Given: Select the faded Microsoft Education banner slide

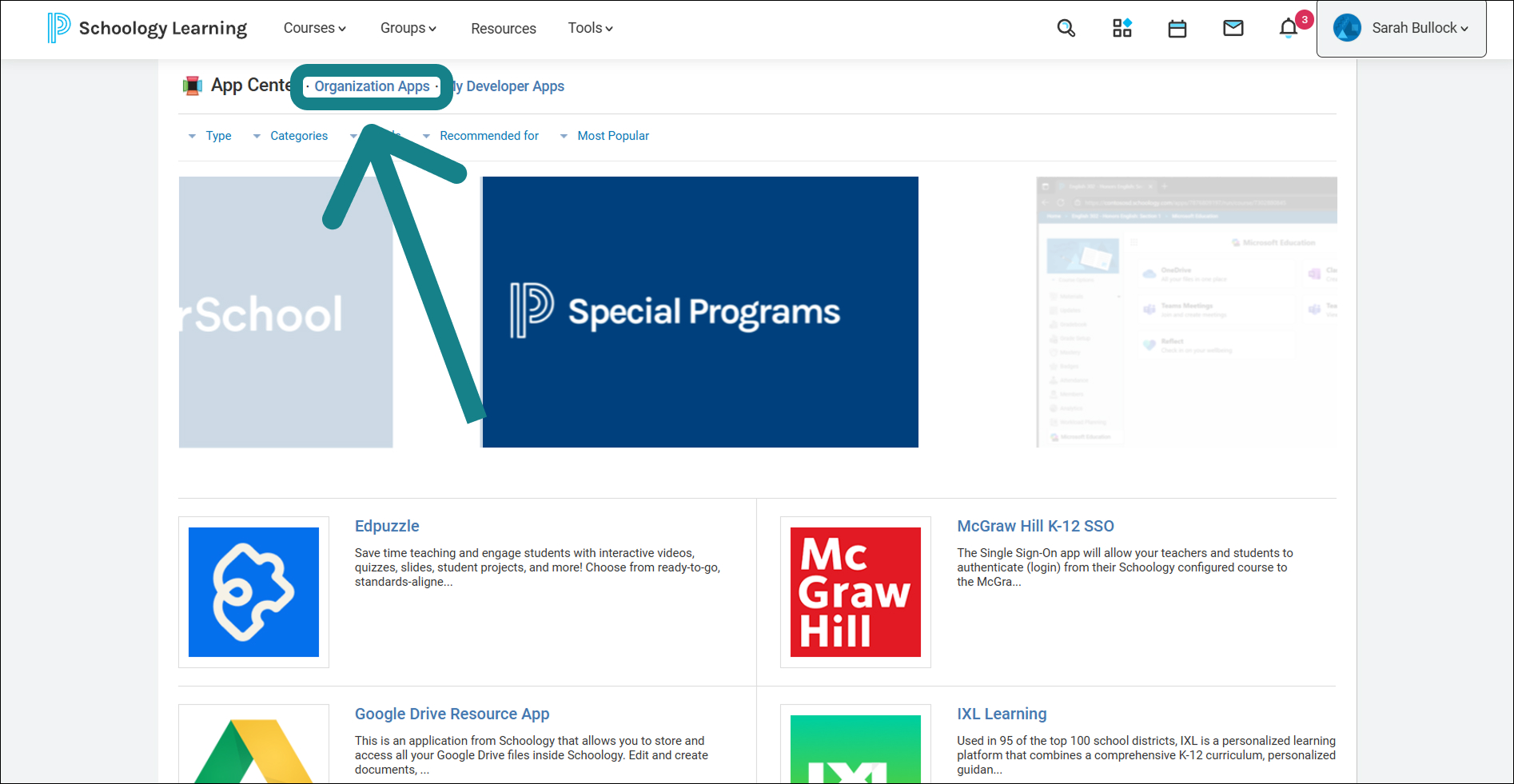Looking at the screenshot, I should (1186, 312).
